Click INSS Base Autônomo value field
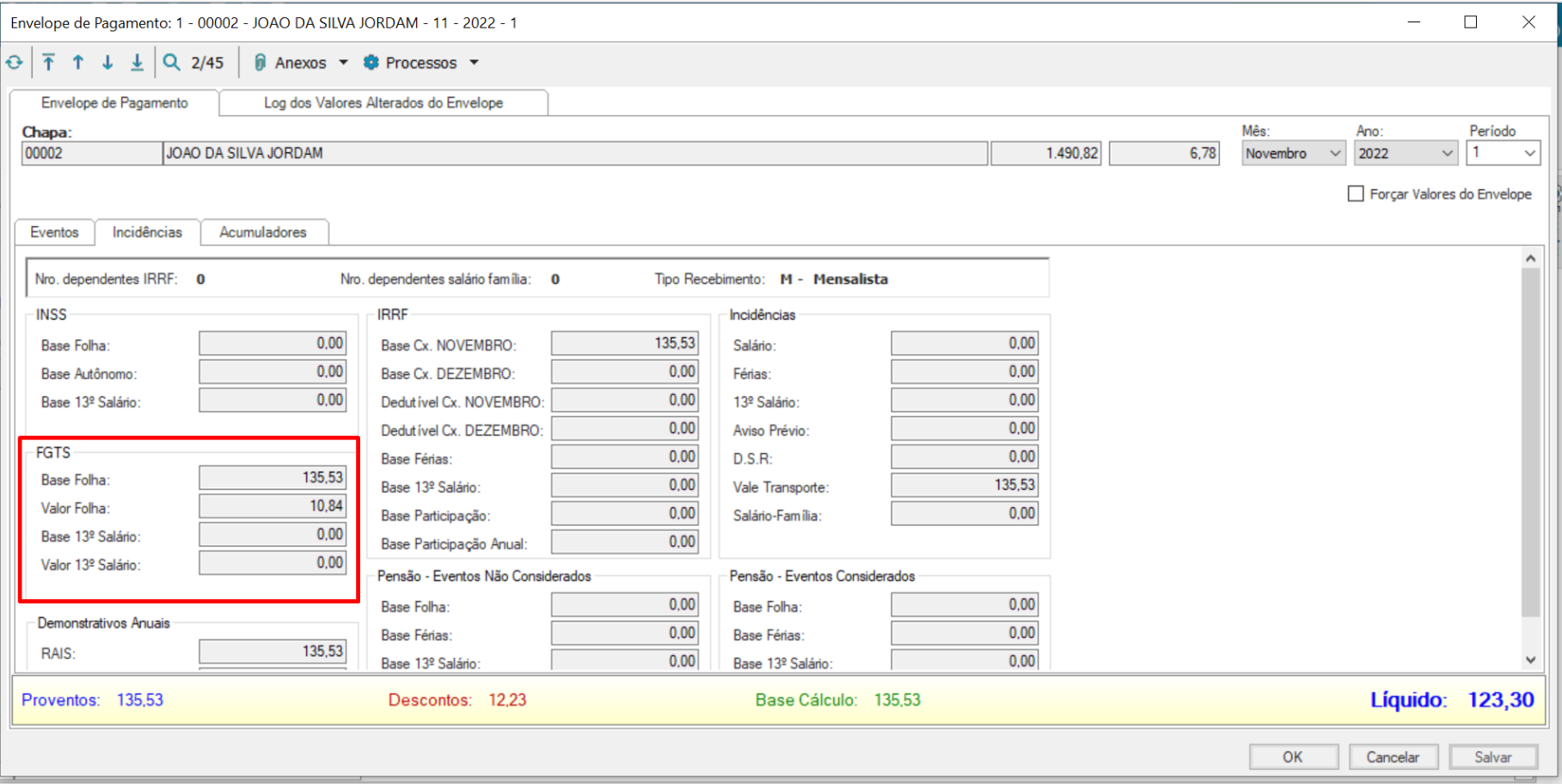Image resolution: width=1562 pixels, height=784 pixels. 273,372
